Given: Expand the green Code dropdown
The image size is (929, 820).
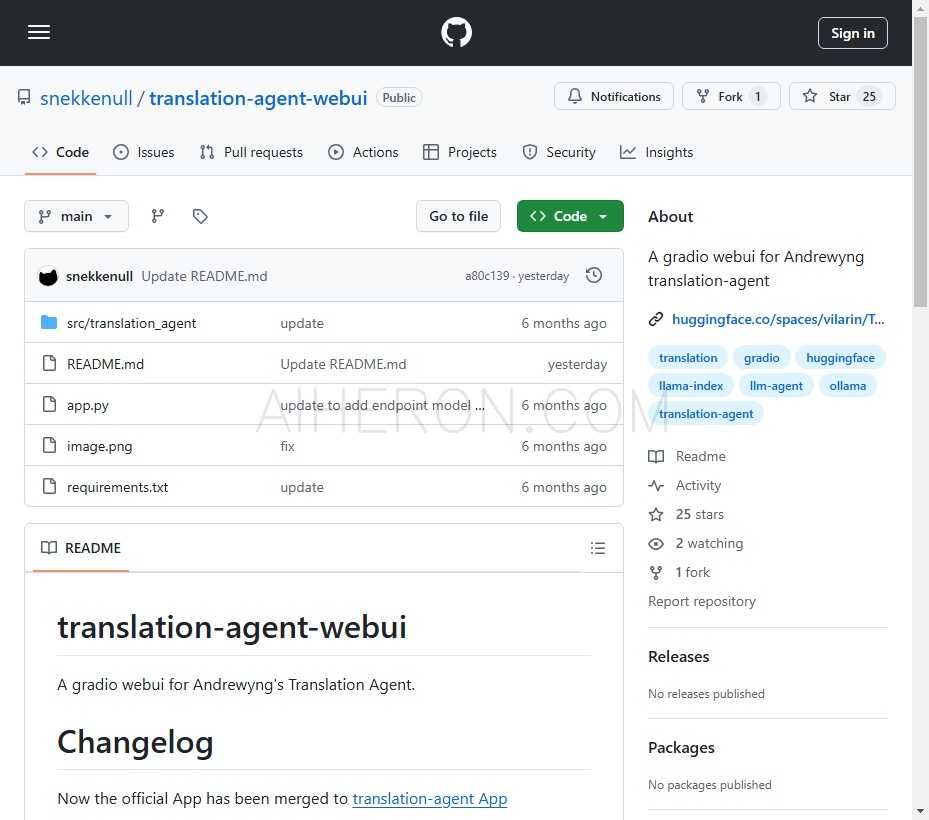Looking at the screenshot, I should click(570, 216).
